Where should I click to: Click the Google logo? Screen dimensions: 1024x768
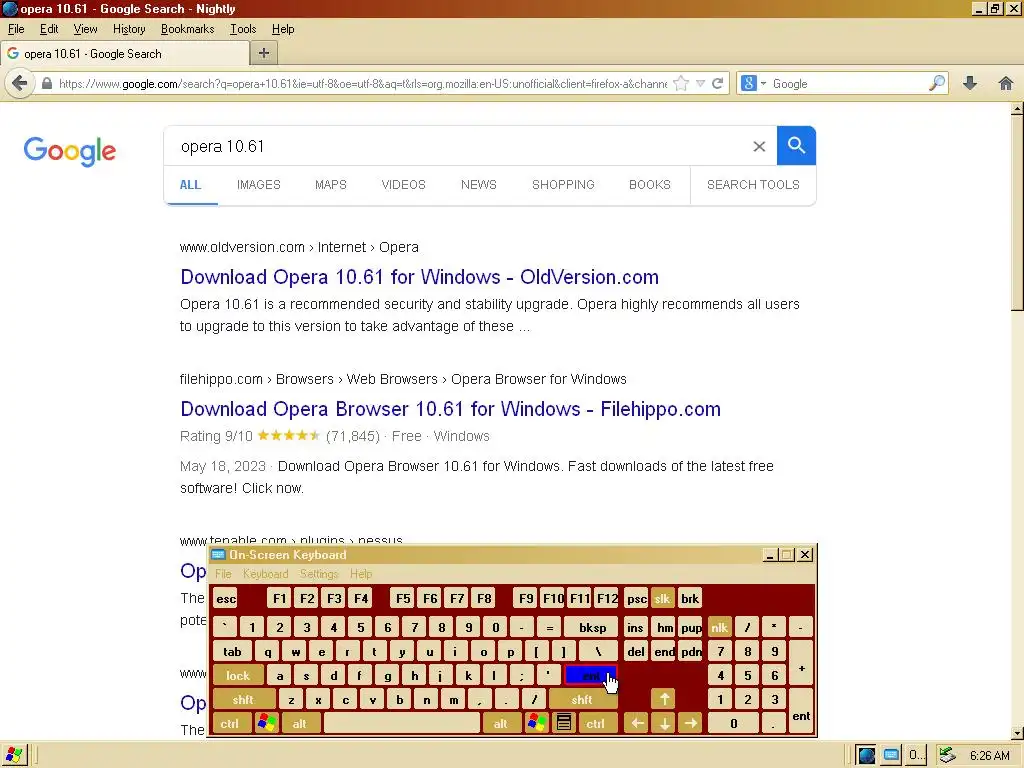click(70, 152)
